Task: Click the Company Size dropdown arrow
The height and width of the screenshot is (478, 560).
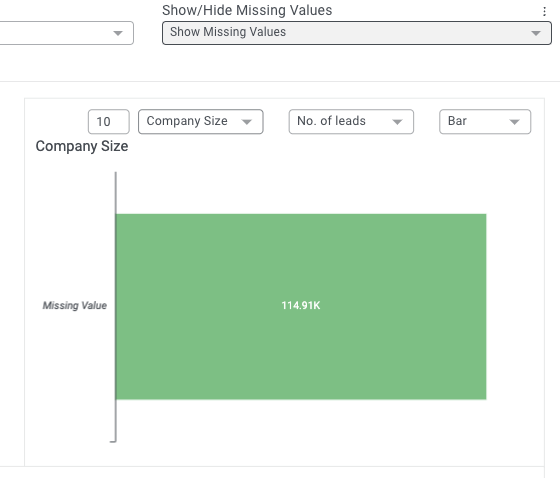Action: tap(246, 122)
